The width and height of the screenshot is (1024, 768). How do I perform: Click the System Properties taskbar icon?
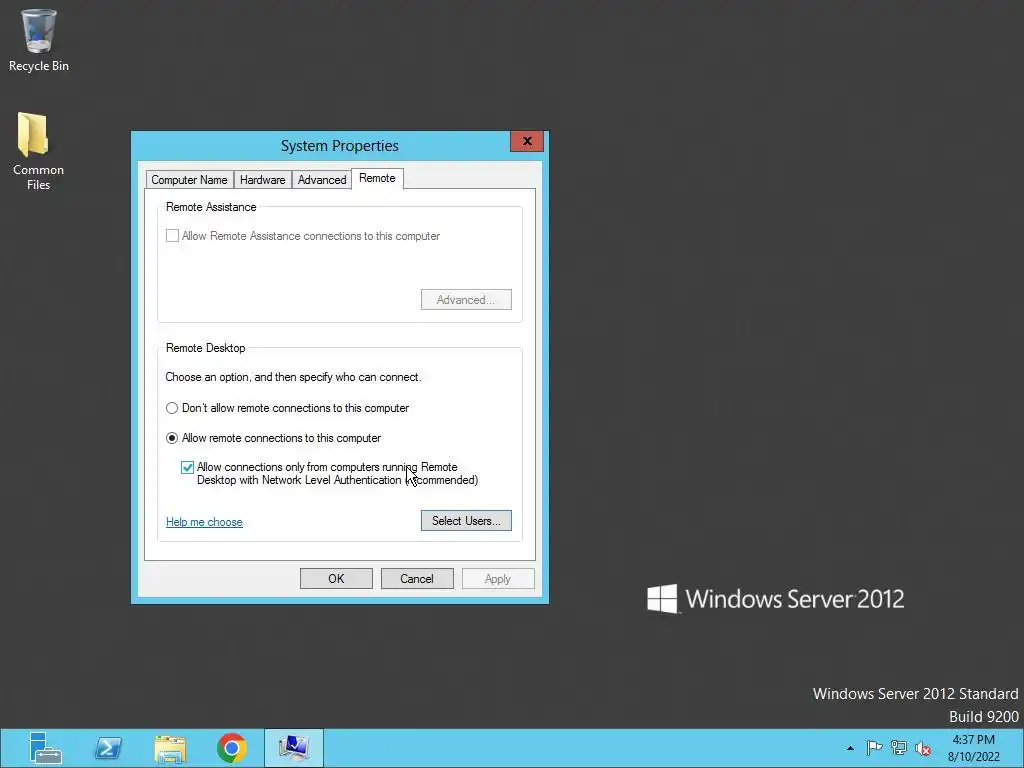[294, 748]
